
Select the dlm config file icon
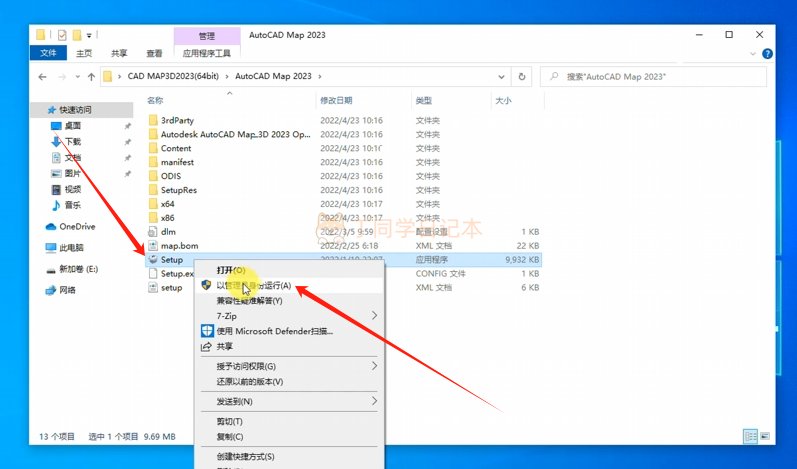click(x=153, y=232)
